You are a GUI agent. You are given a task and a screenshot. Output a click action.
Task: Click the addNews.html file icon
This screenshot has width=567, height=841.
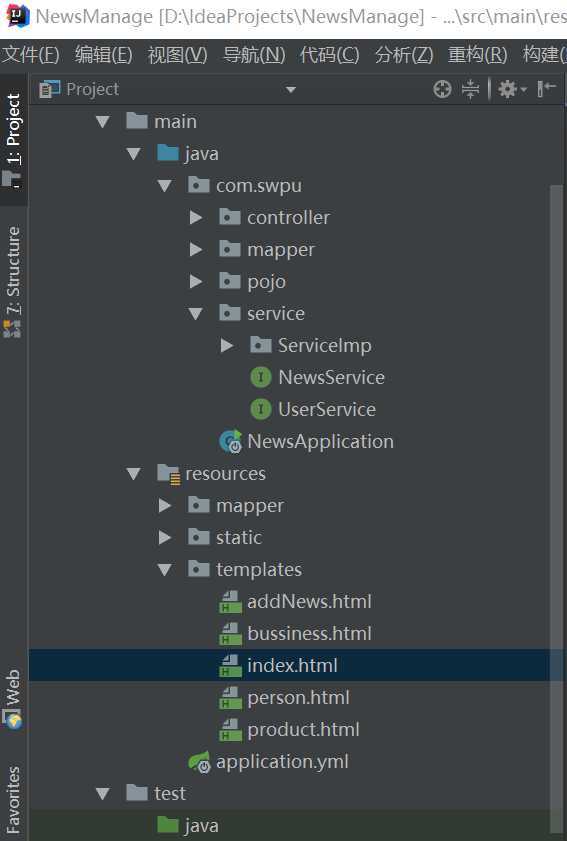[230, 602]
